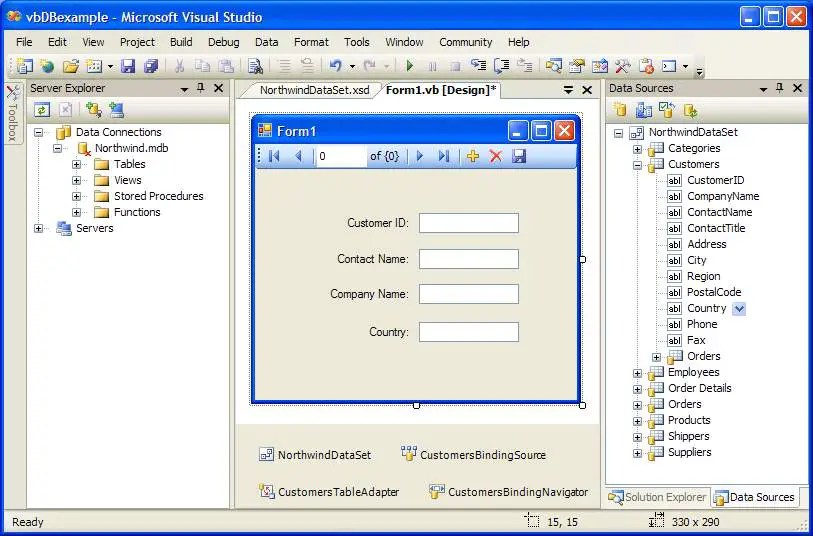The image size is (813, 536).
Task: Select CustomersBindingSource in component tray
Action: 473,455
